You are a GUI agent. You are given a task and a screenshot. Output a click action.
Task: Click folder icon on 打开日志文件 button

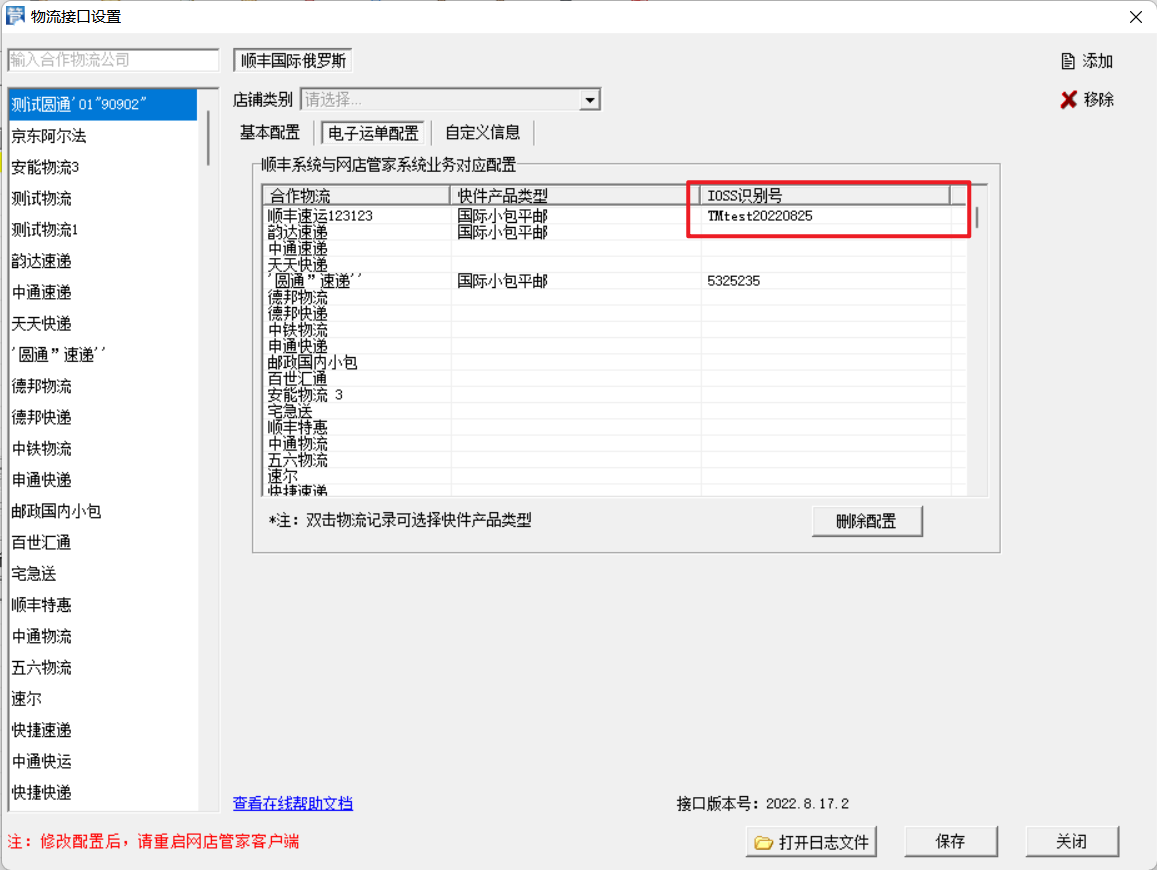tap(763, 842)
